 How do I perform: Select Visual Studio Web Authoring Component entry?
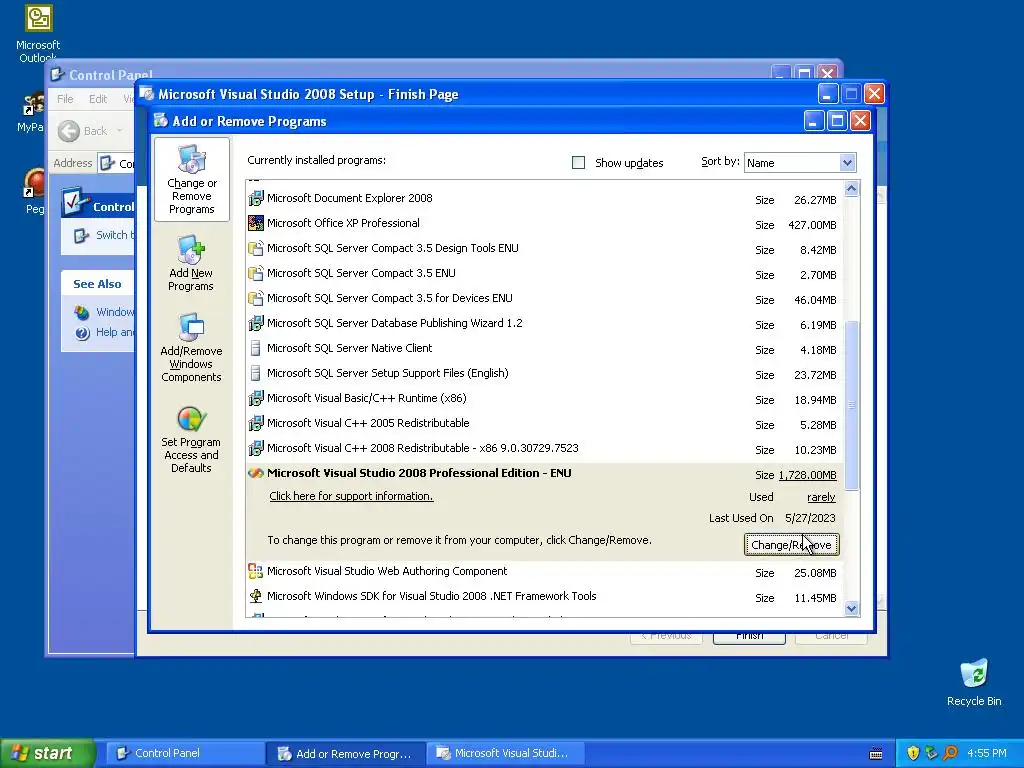(x=543, y=571)
